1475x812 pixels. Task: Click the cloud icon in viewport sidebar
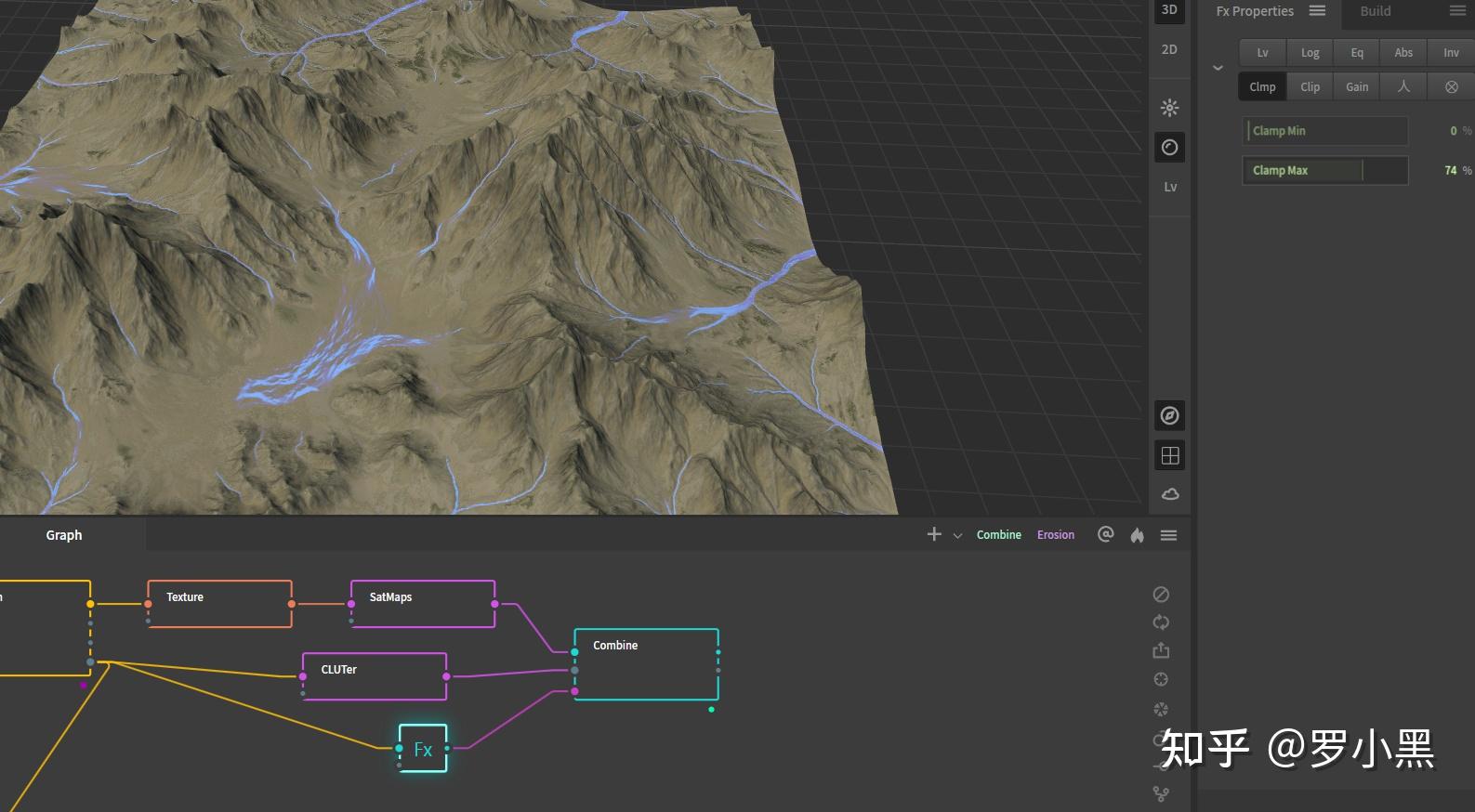coord(1169,494)
